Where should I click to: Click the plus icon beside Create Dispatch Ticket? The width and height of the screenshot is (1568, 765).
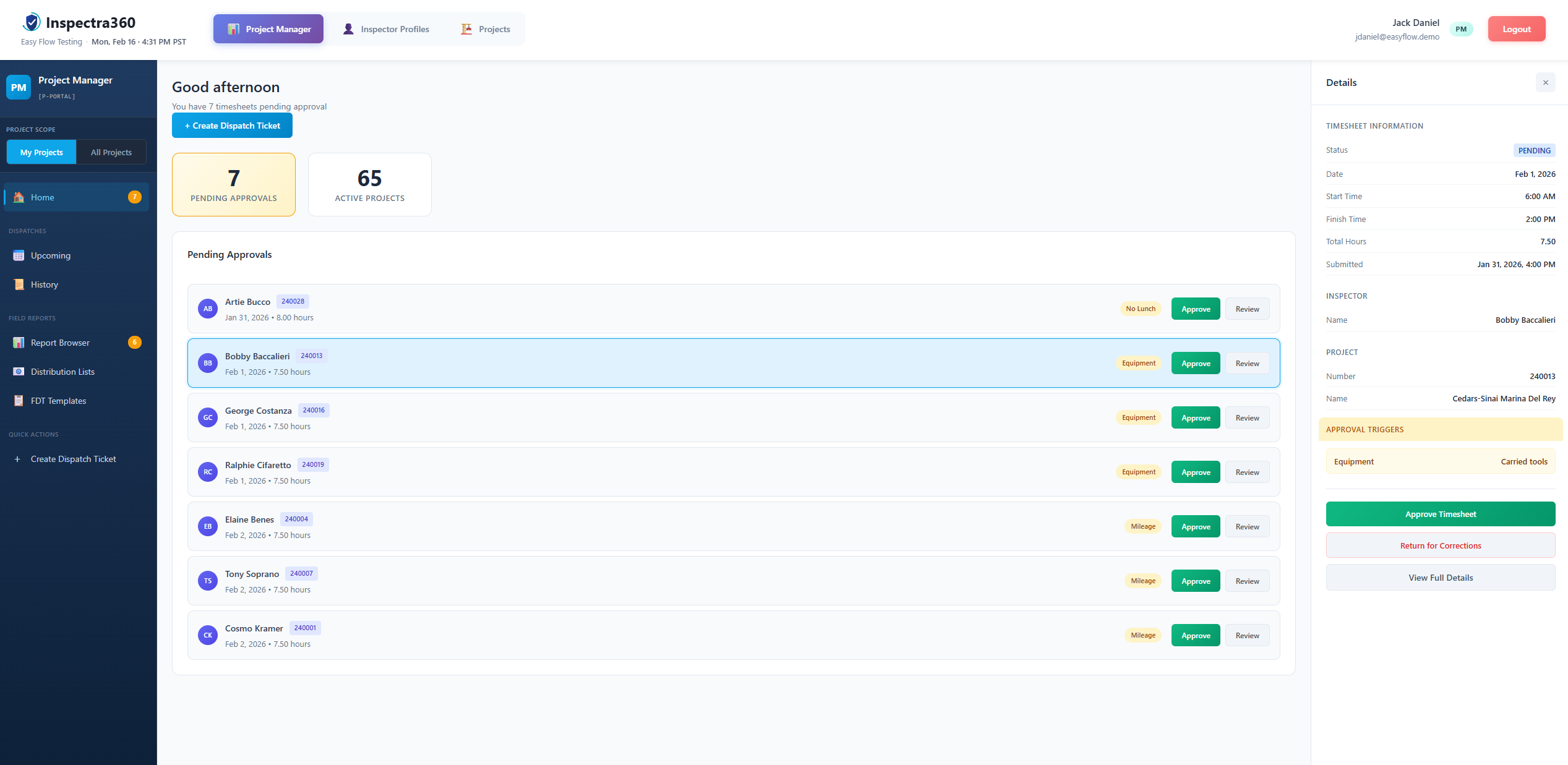coord(17,458)
